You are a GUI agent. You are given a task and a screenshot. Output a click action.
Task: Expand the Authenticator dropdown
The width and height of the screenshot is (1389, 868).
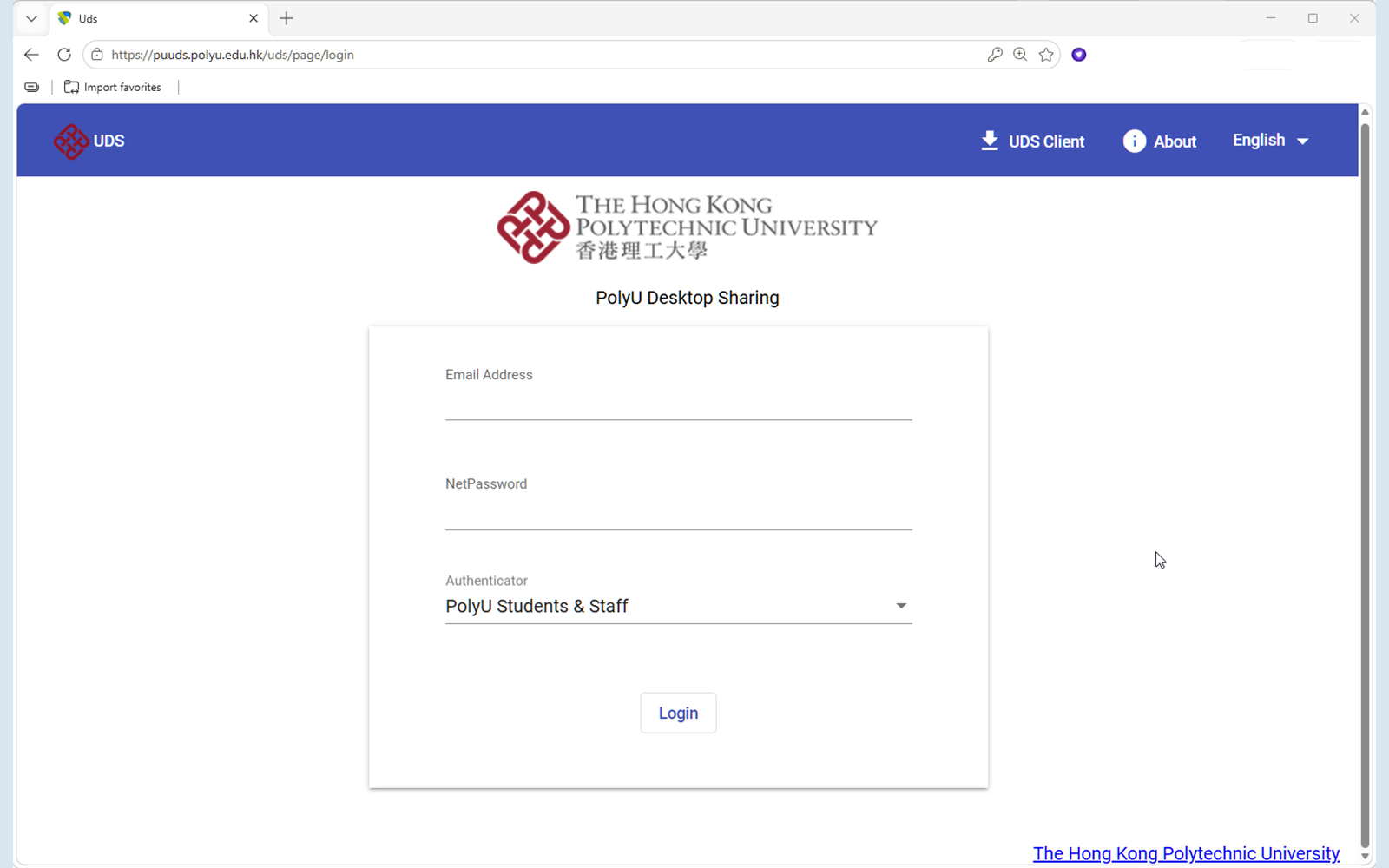coord(678,606)
